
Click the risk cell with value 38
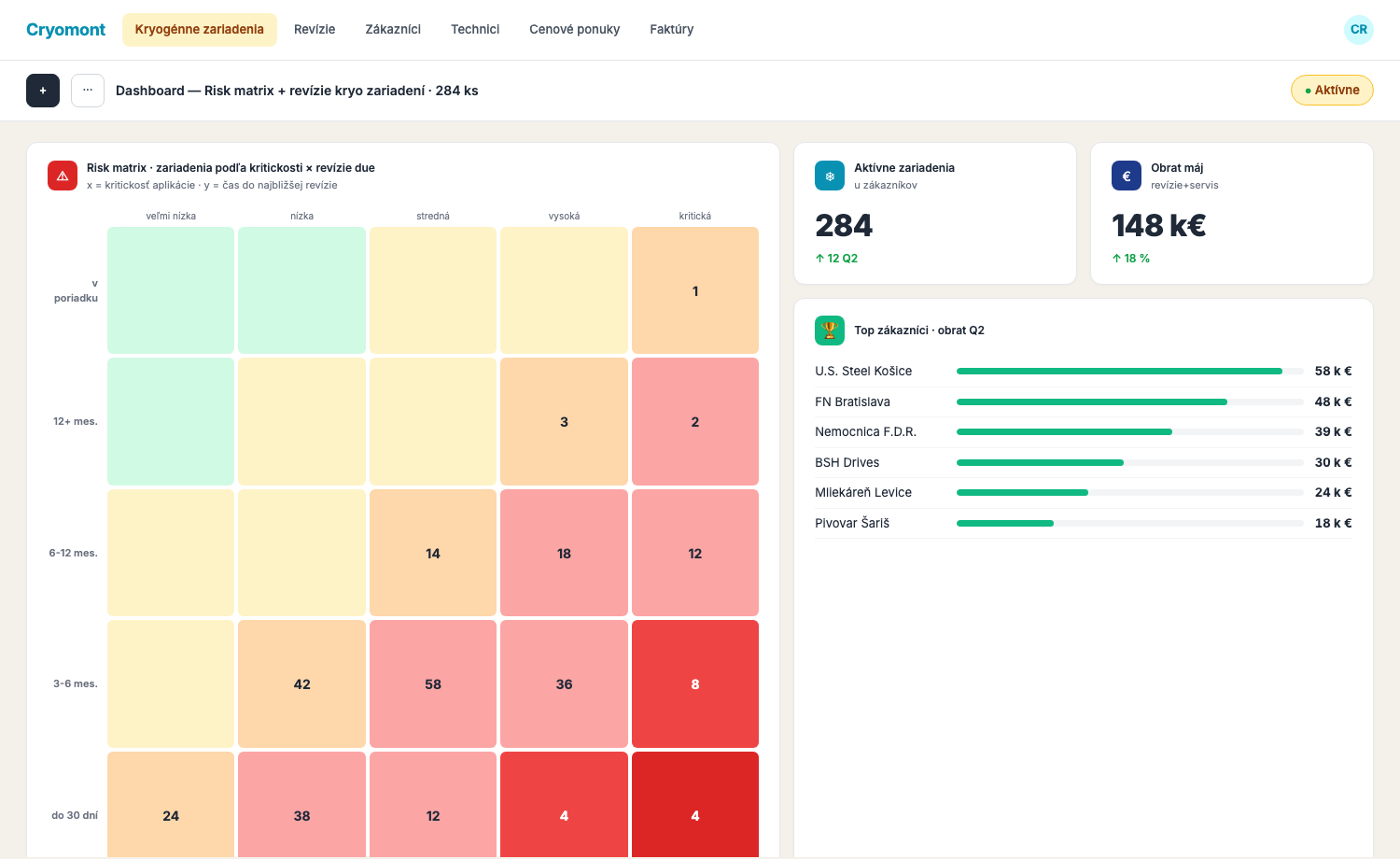point(301,806)
